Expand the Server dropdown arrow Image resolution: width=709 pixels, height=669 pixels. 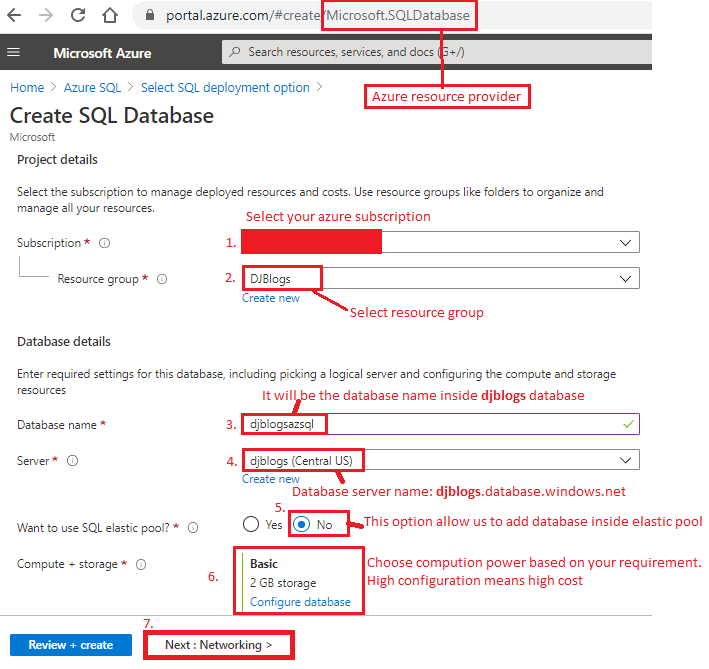pos(625,460)
